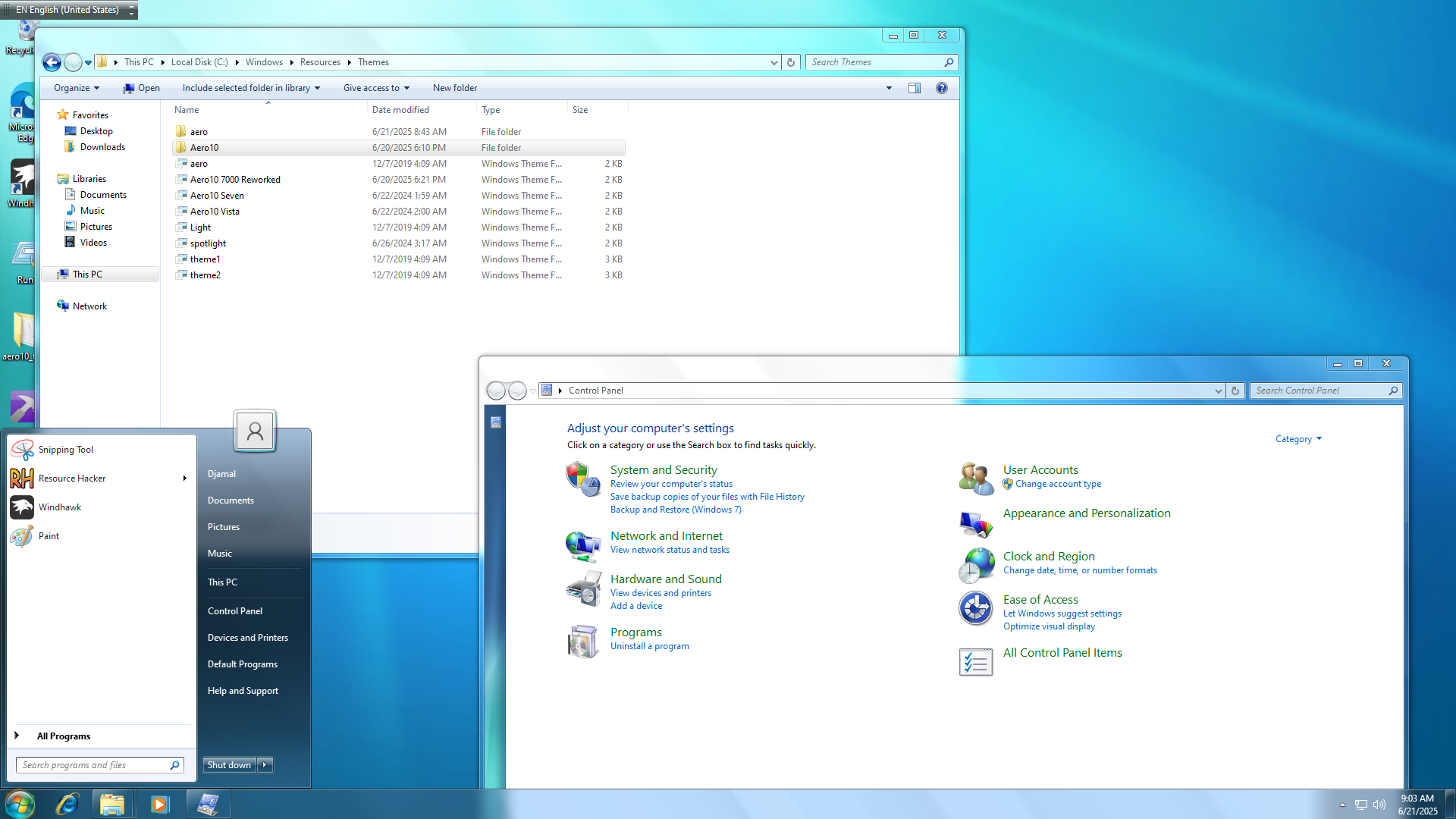Click the Ease of Access icon
The image size is (1456, 819).
(x=975, y=608)
